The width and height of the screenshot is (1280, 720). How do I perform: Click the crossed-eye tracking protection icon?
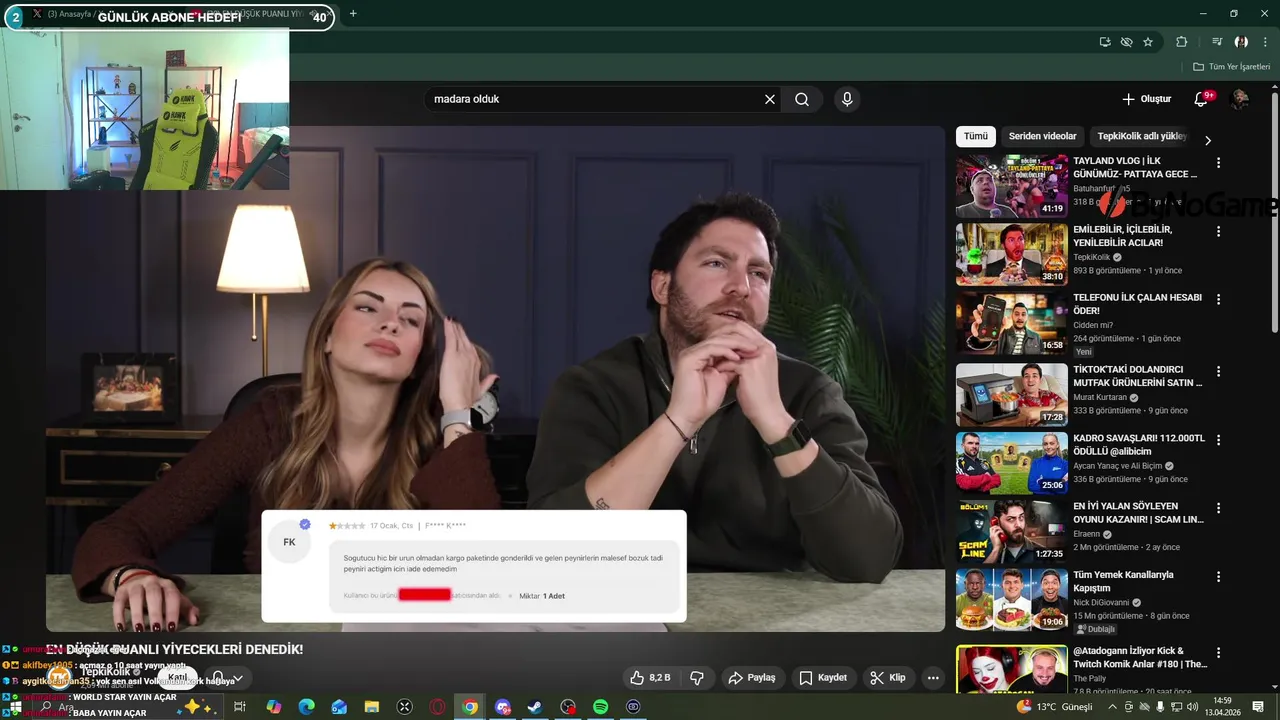point(1126,42)
